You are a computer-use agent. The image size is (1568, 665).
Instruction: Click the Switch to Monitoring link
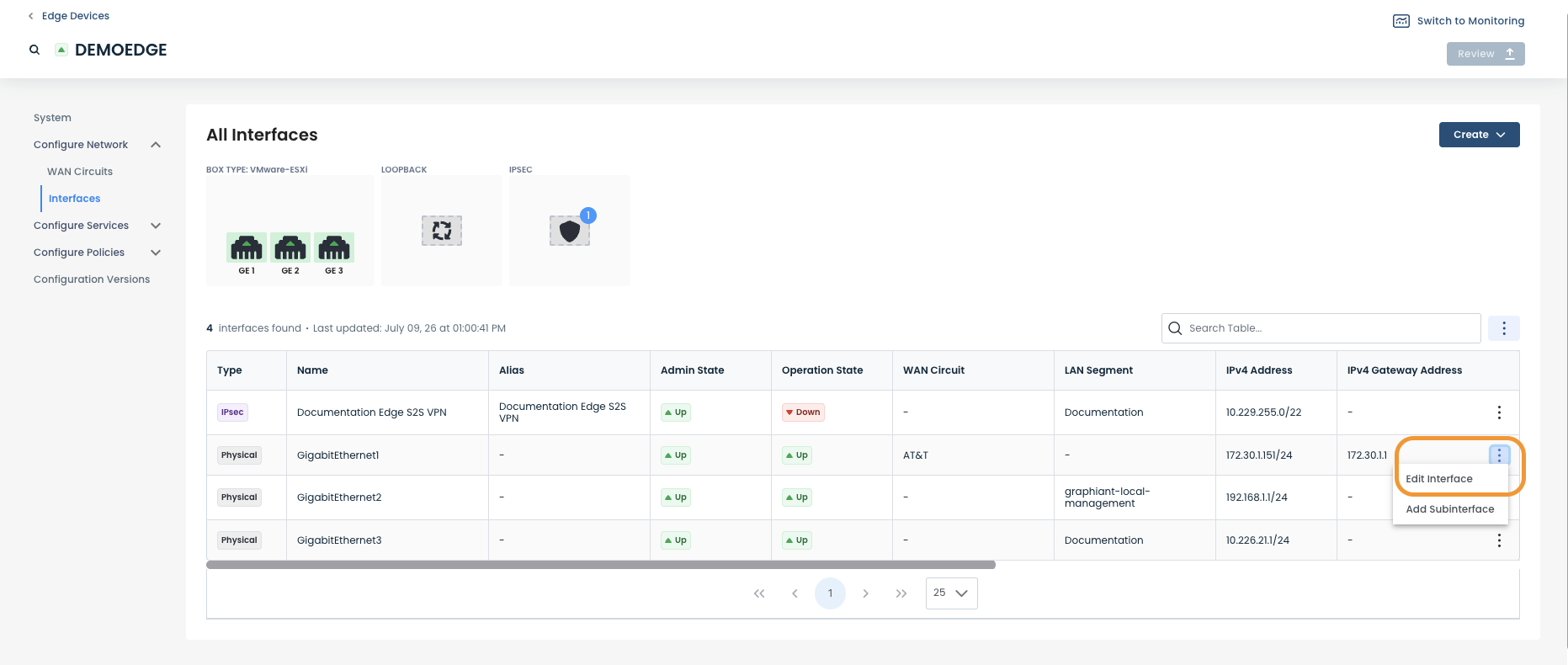coord(1470,21)
